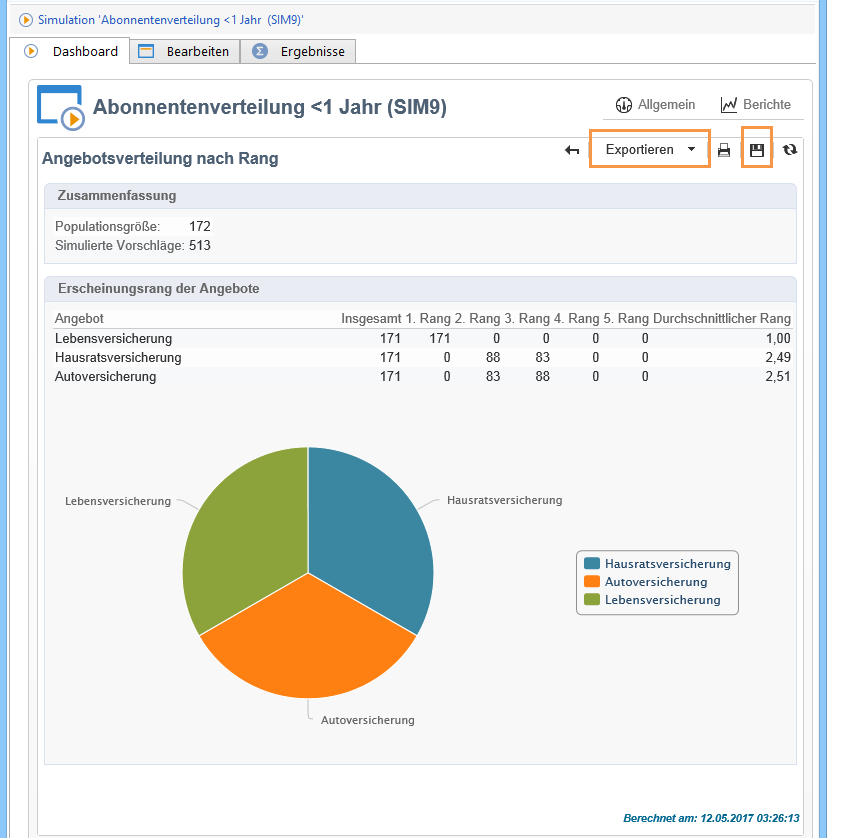Screen dimensions: 848x838
Task: Click the Zusammenfassung section header
Action: 420,196
